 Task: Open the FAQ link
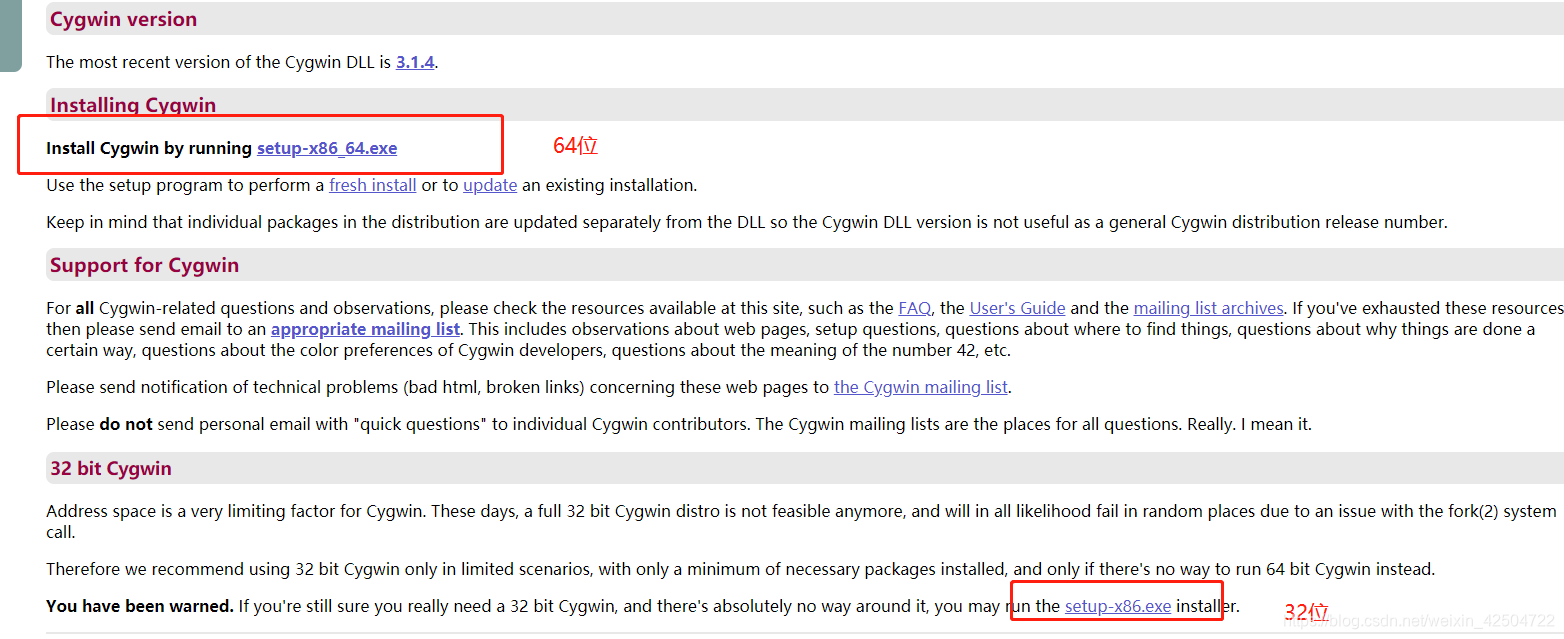914,308
